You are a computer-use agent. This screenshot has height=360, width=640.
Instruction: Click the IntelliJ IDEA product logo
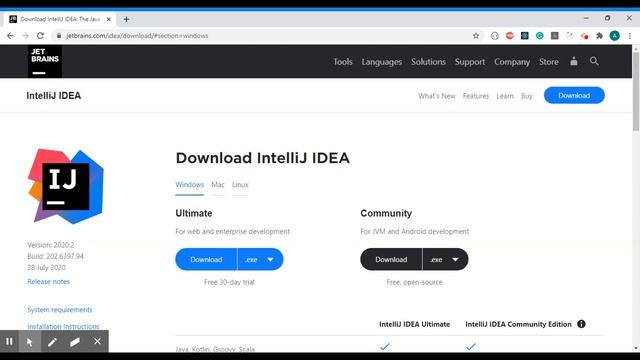click(66, 186)
